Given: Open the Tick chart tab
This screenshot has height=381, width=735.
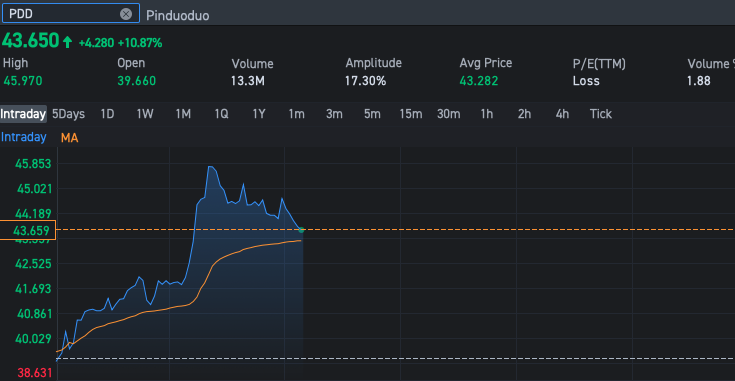Looking at the screenshot, I should tap(600, 114).
